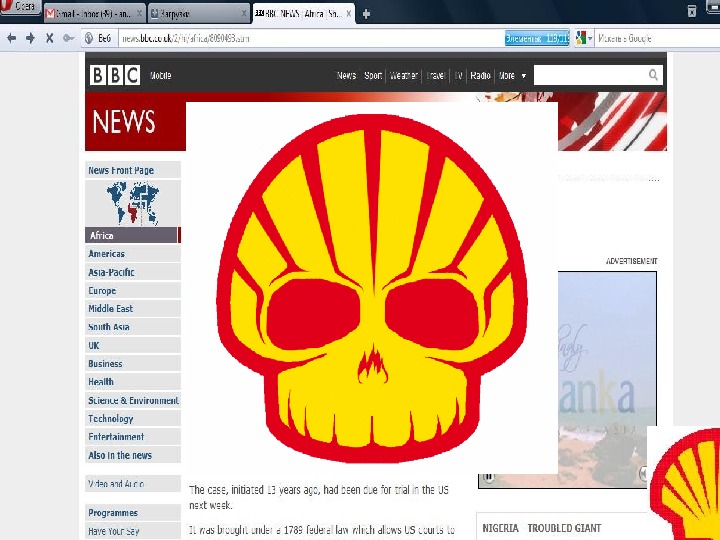
Task: Click the key wand icon in toolbar
Action: (68, 38)
